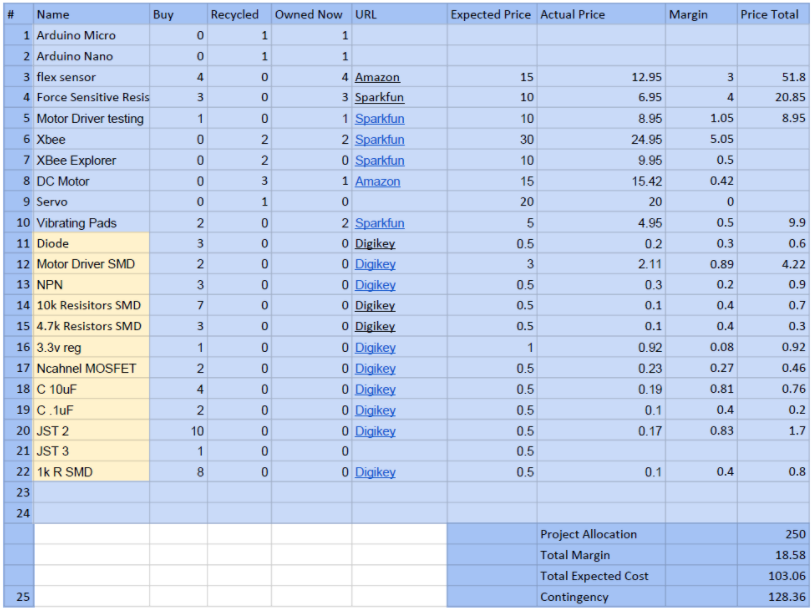Open the Digikey link for 3.3v reg

click(x=375, y=348)
